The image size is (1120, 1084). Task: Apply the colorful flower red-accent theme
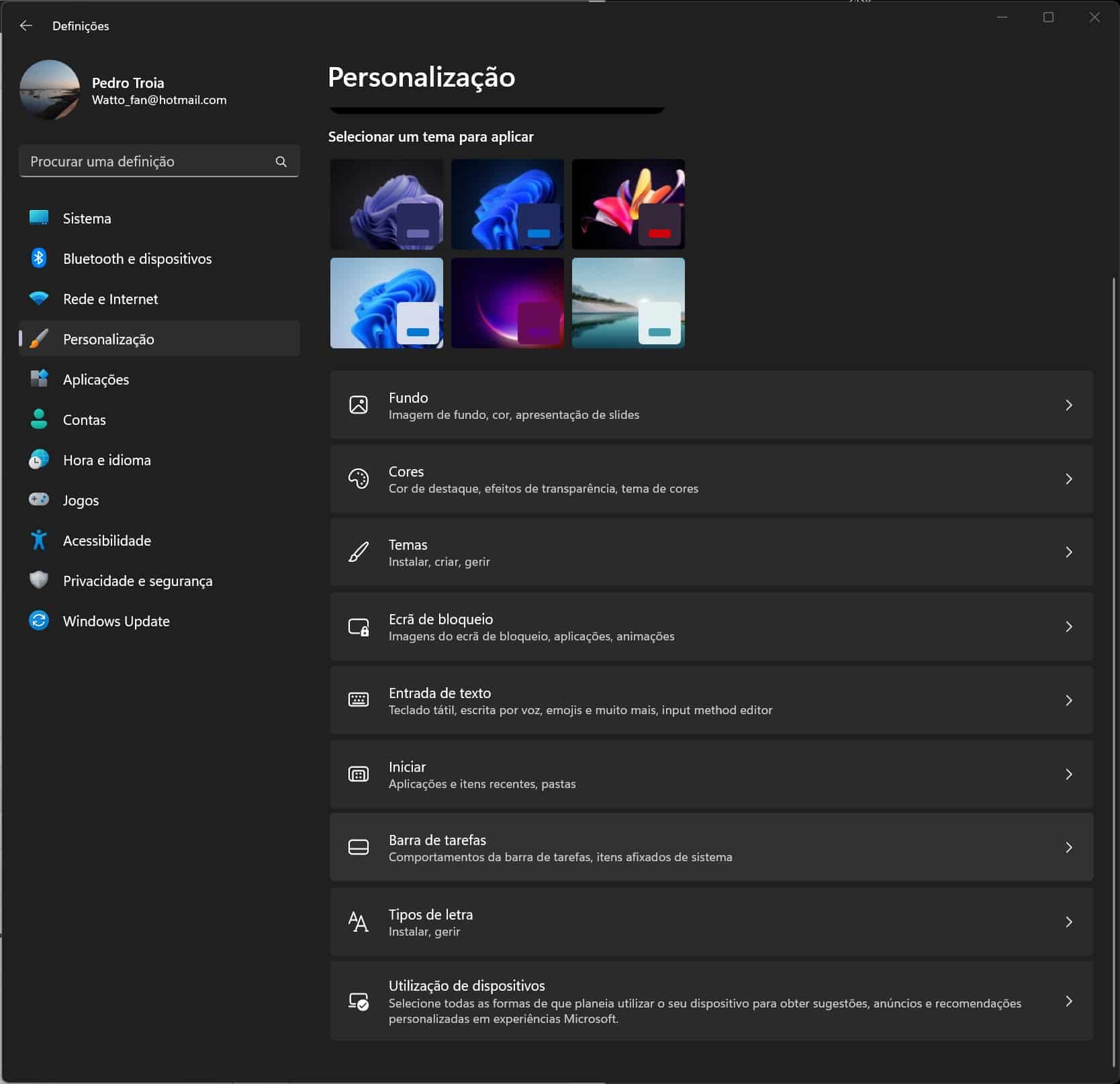click(x=628, y=204)
